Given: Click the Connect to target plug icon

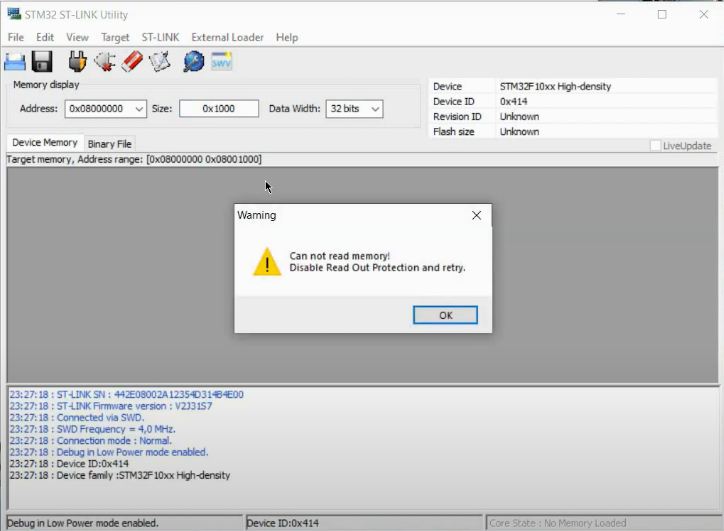Looking at the screenshot, I should coord(78,62).
